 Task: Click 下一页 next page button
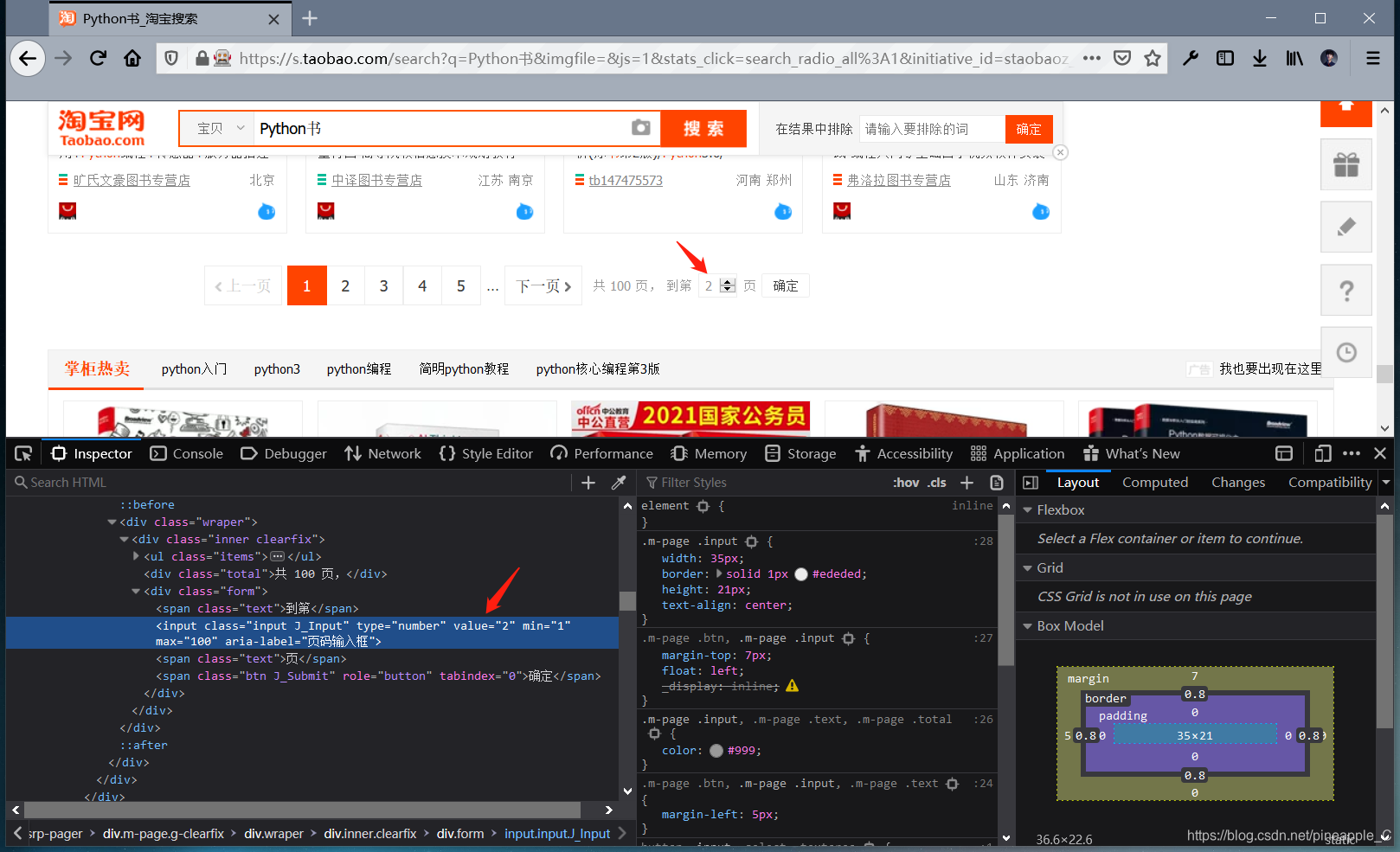point(543,285)
